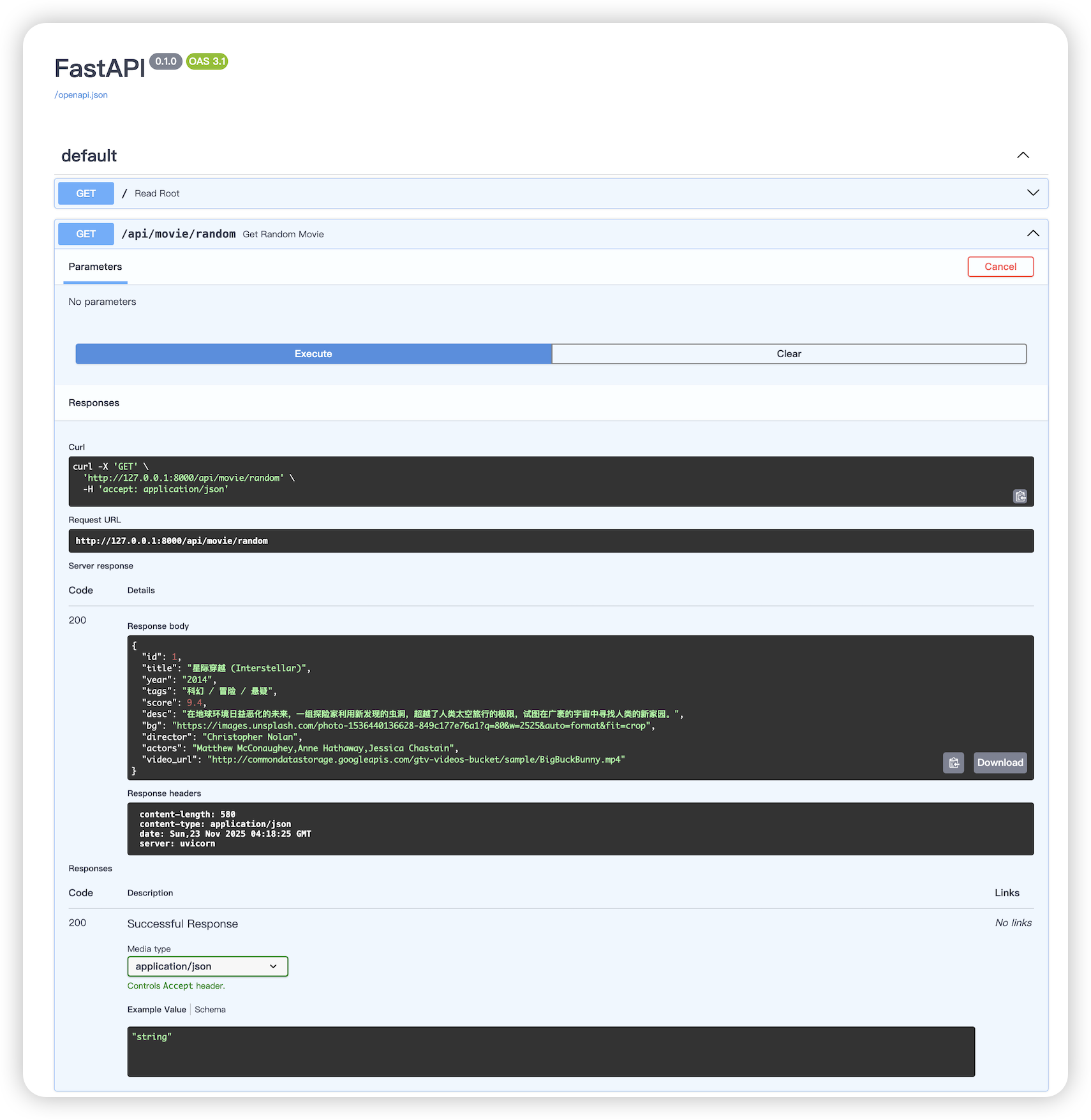Collapse the /api/movie/random endpoint
The image size is (1091, 1120).
point(1032,234)
